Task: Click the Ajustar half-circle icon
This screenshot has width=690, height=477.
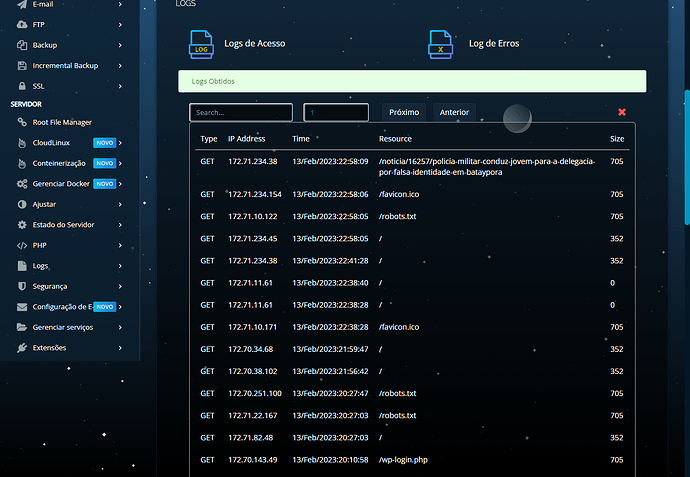Action: point(22,204)
